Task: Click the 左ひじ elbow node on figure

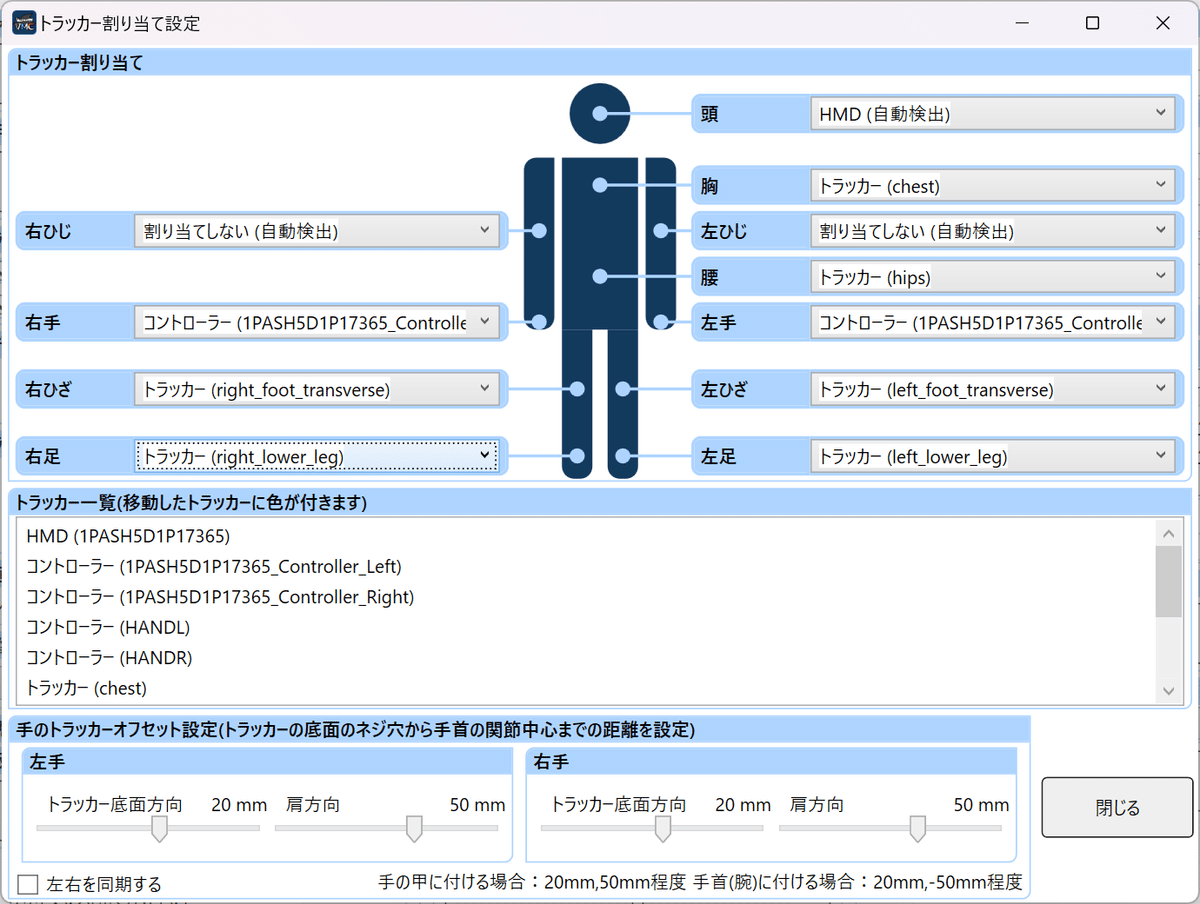Action: pos(661,231)
